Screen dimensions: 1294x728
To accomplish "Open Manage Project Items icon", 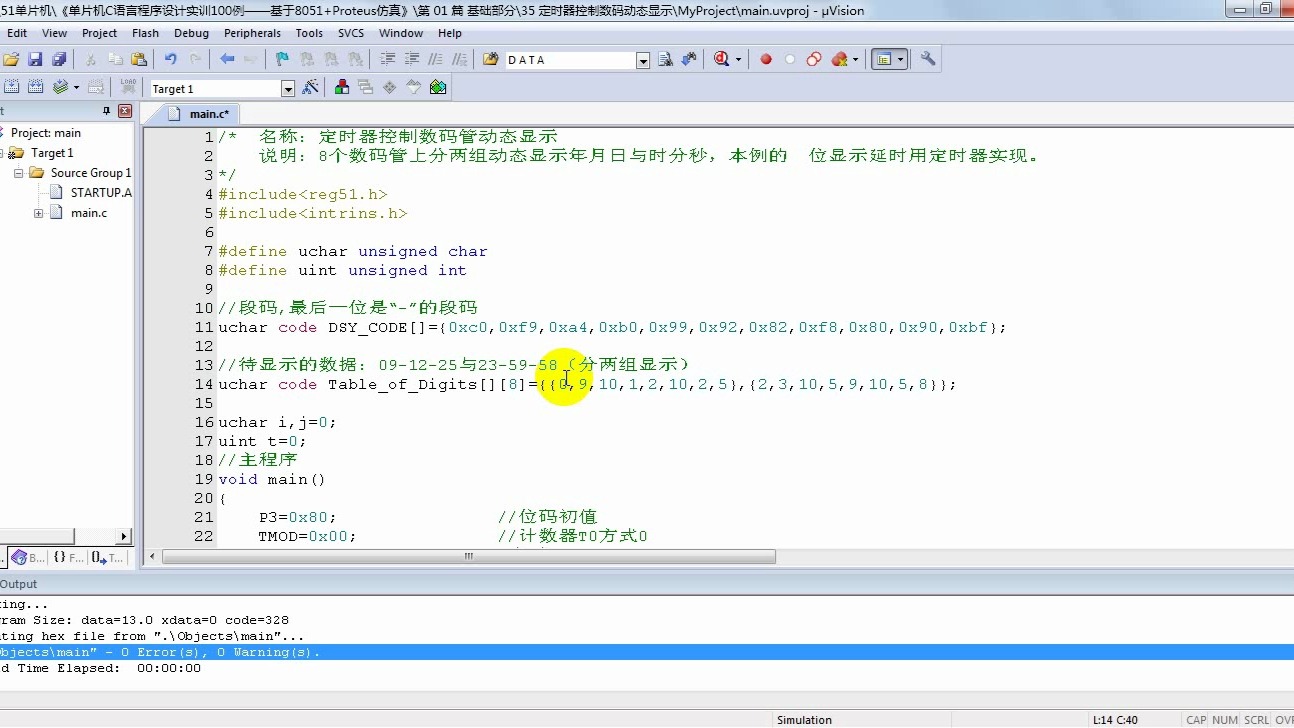I will click(342, 88).
